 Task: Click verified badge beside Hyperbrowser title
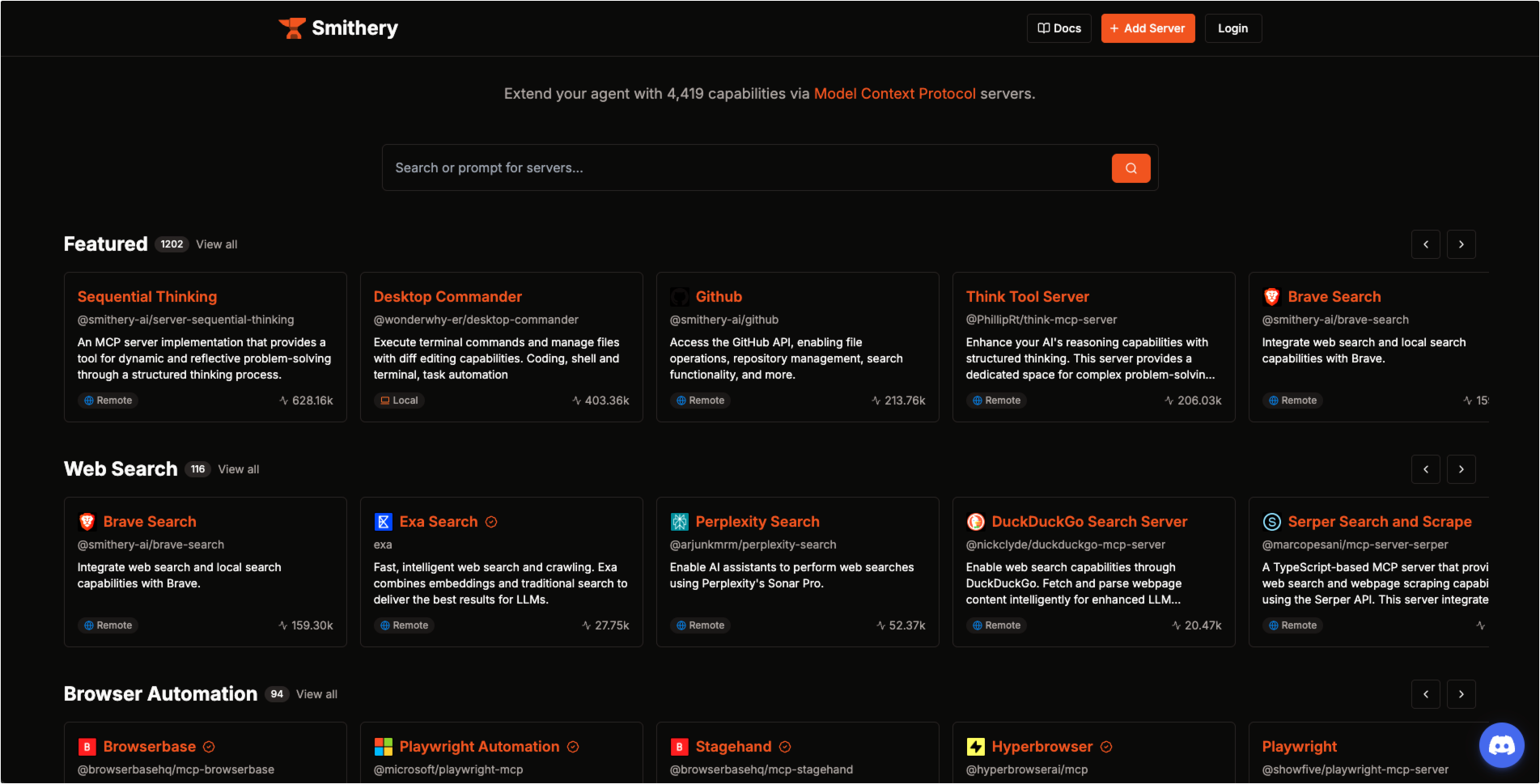point(1106,747)
